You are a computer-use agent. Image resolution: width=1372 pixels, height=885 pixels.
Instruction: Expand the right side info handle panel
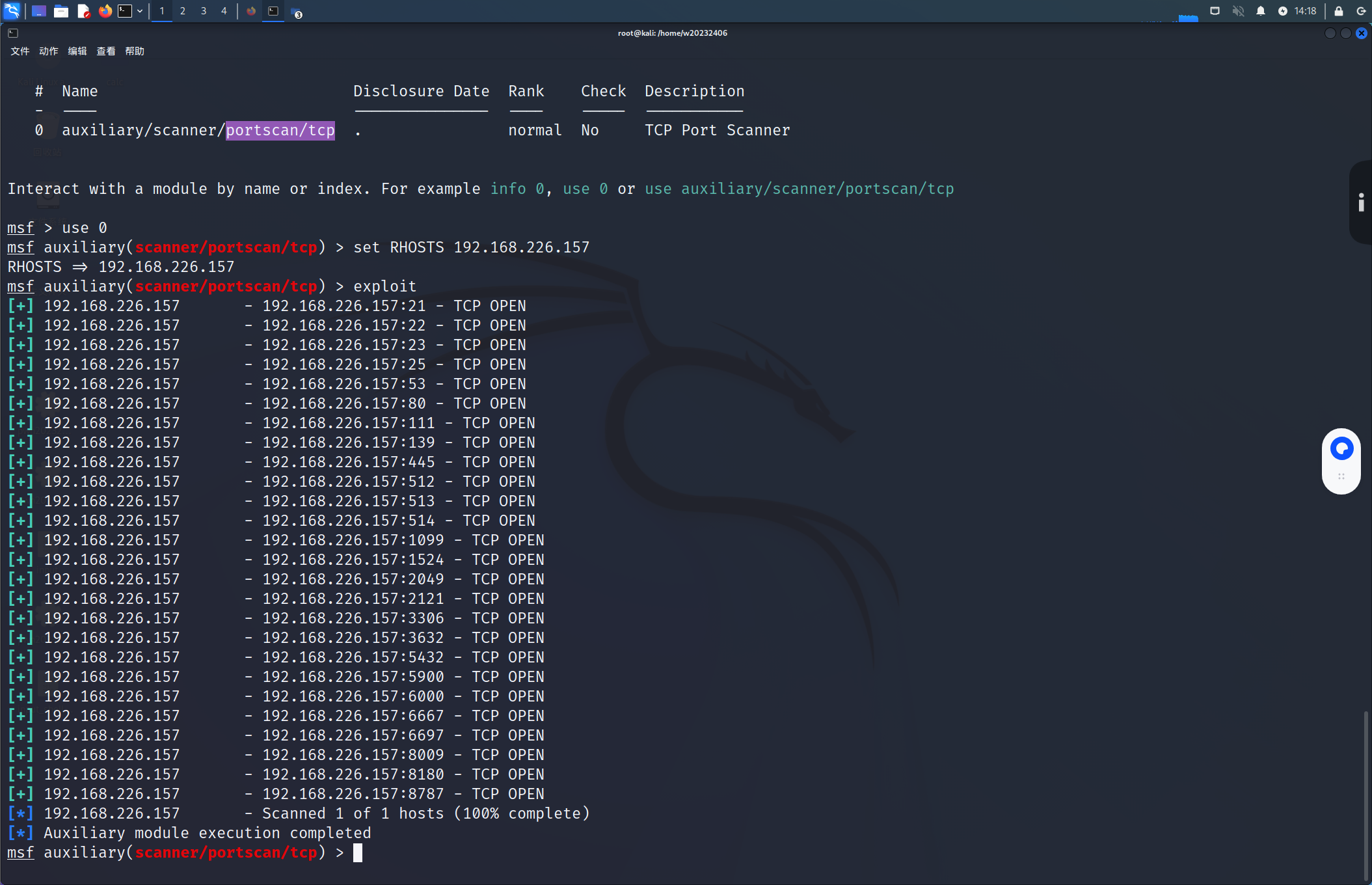(1361, 202)
